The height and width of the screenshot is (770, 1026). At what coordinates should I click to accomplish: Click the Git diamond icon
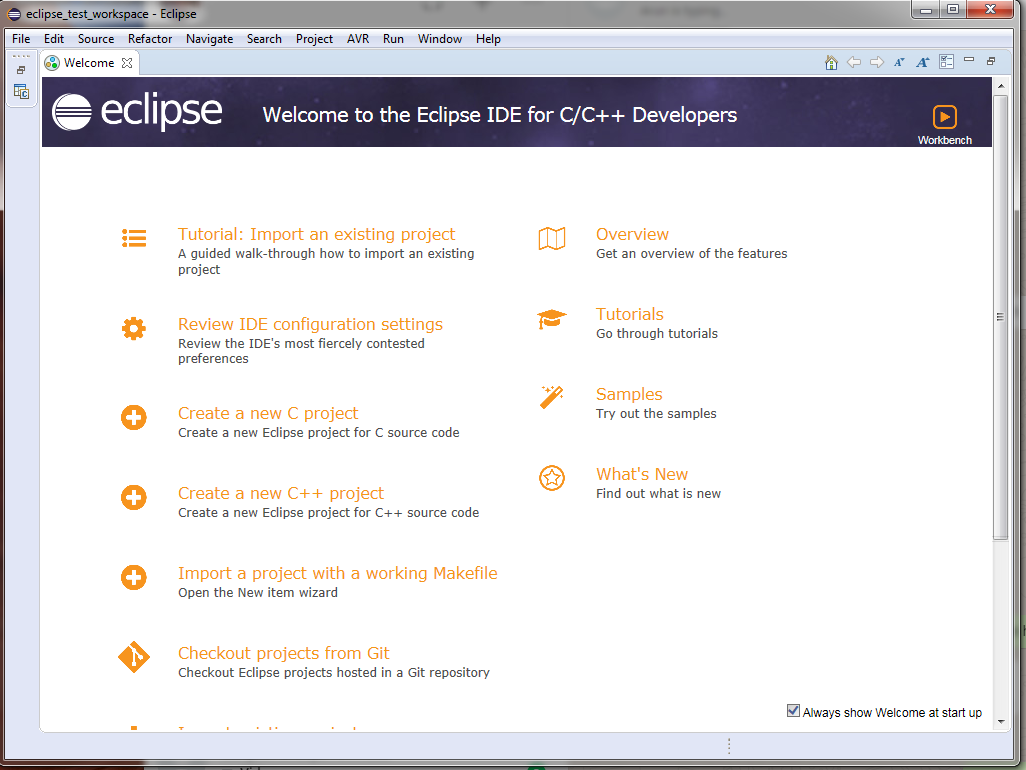(134, 657)
